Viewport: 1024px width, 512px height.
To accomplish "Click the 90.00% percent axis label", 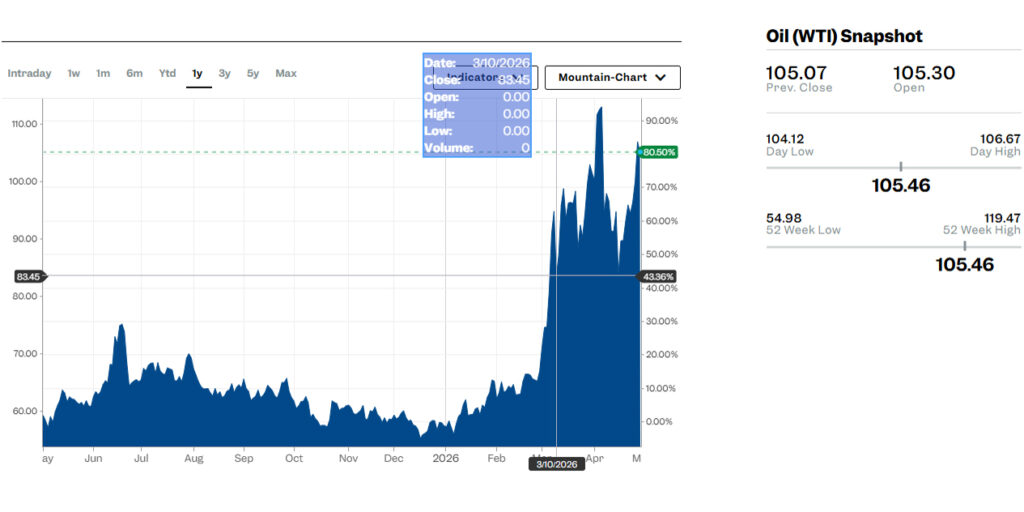I will click(x=662, y=121).
